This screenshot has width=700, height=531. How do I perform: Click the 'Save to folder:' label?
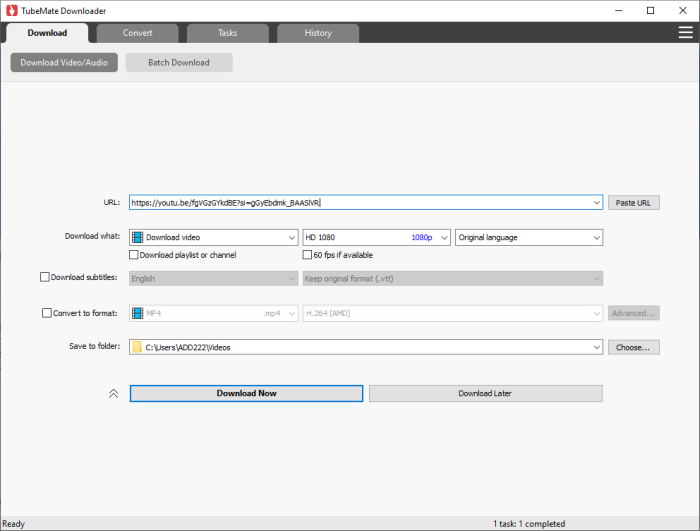(95, 346)
